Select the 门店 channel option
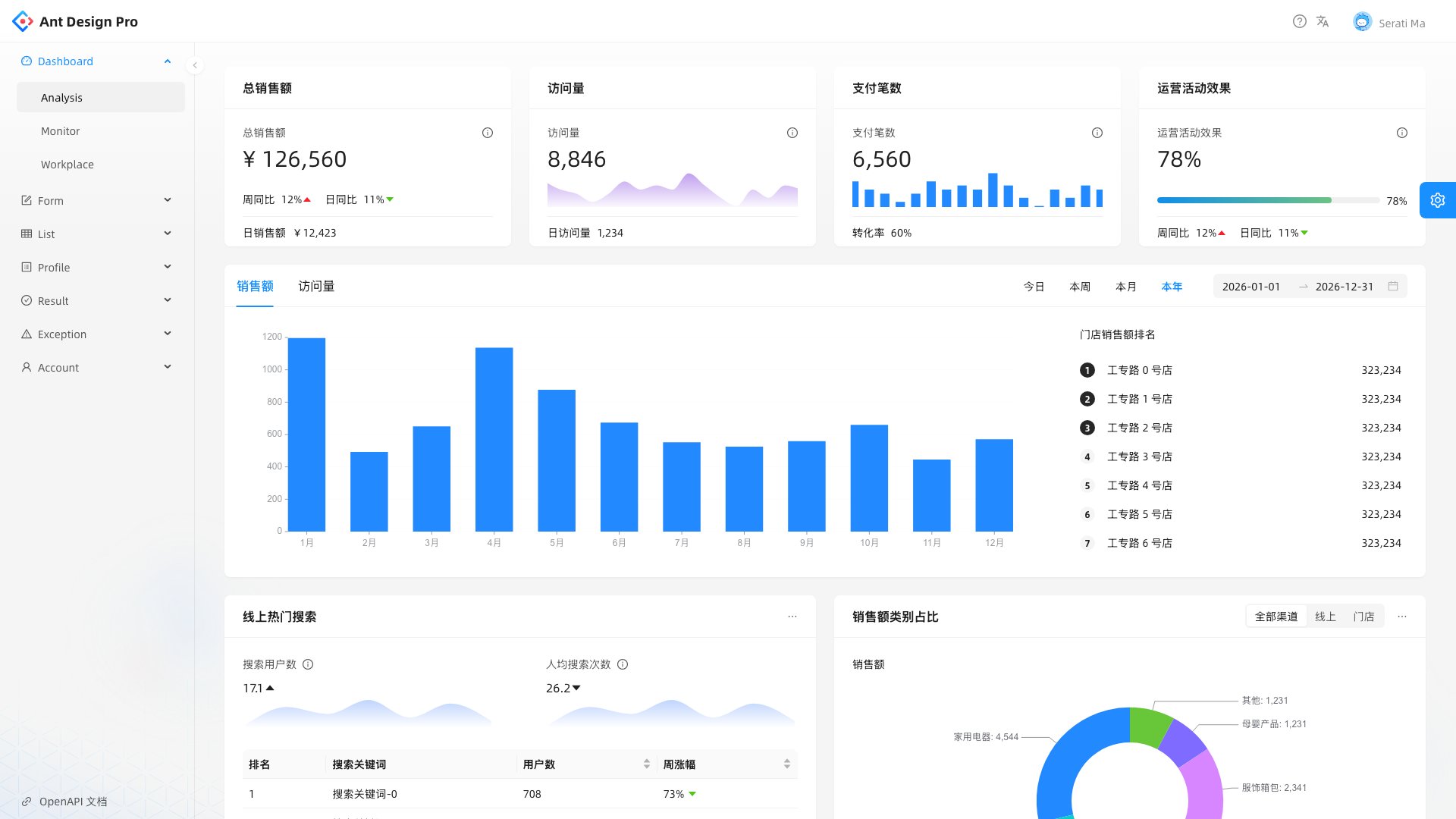Viewport: 1456px width, 819px height. click(1364, 617)
